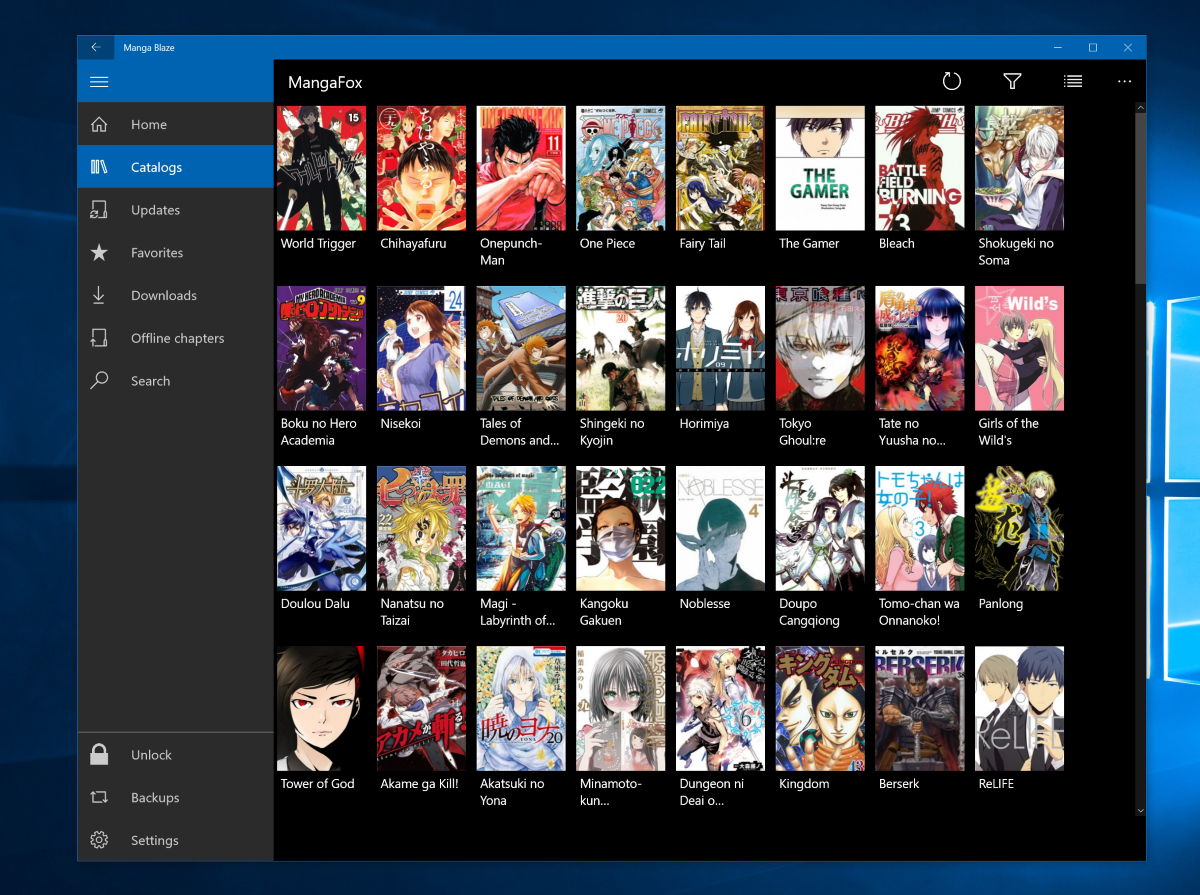Image resolution: width=1200 pixels, height=895 pixels.
Task: Open Chihayafuru manga cover
Action: point(421,168)
